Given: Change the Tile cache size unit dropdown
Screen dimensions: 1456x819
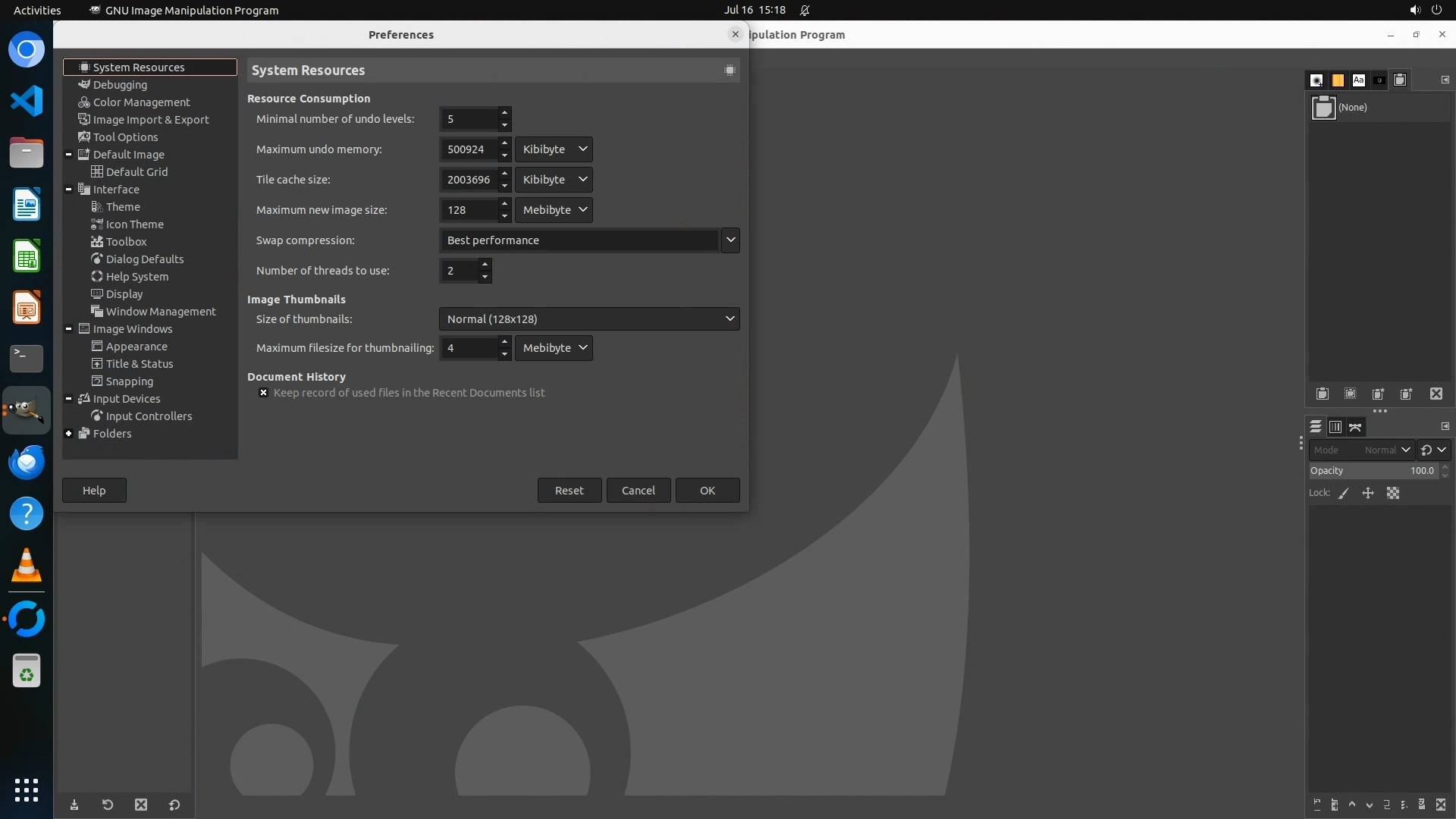Looking at the screenshot, I should pyautogui.click(x=554, y=180).
